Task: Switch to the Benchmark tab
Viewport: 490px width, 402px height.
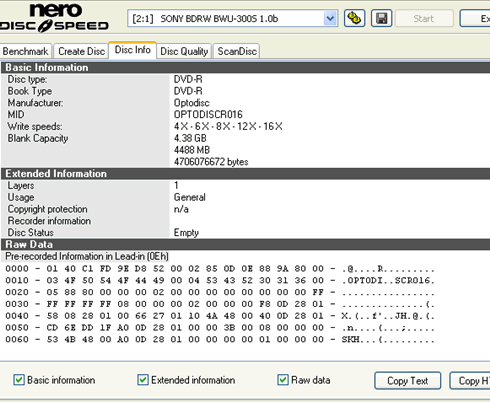Action: 26,51
